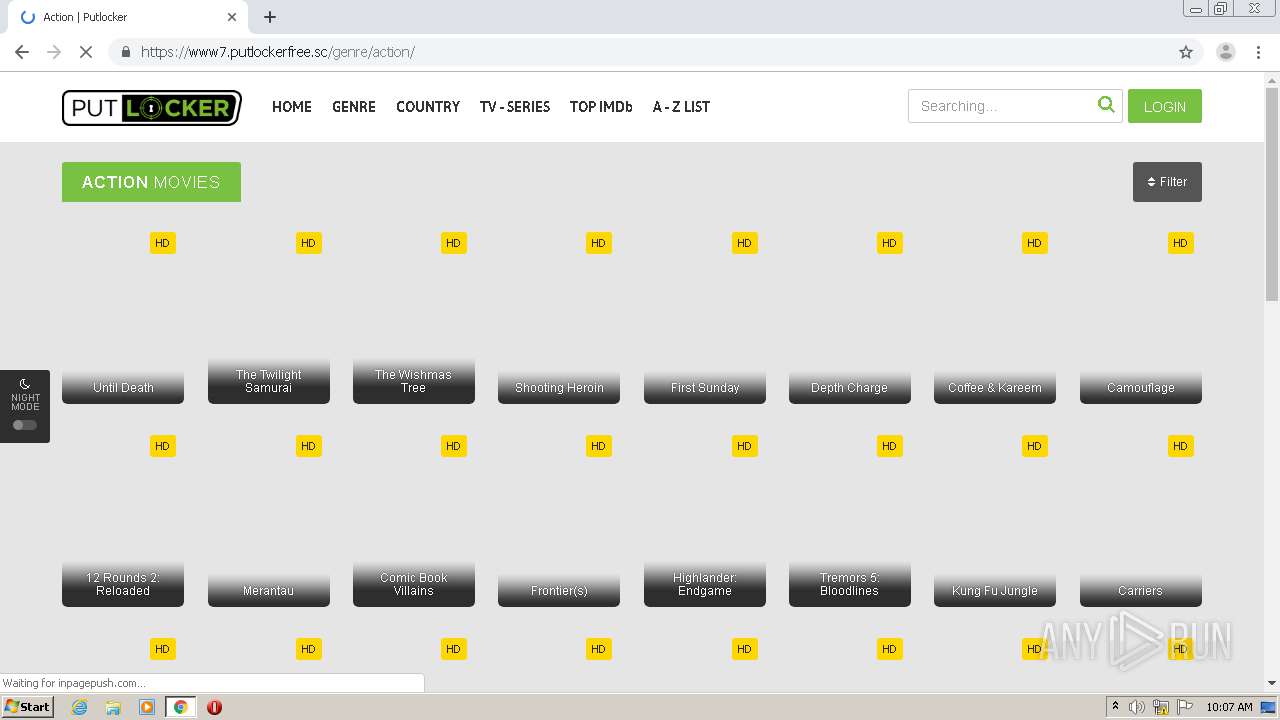Open the Coffee & Kareem movie
This screenshot has width=1280, height=720.
click(x=995, y=318)
